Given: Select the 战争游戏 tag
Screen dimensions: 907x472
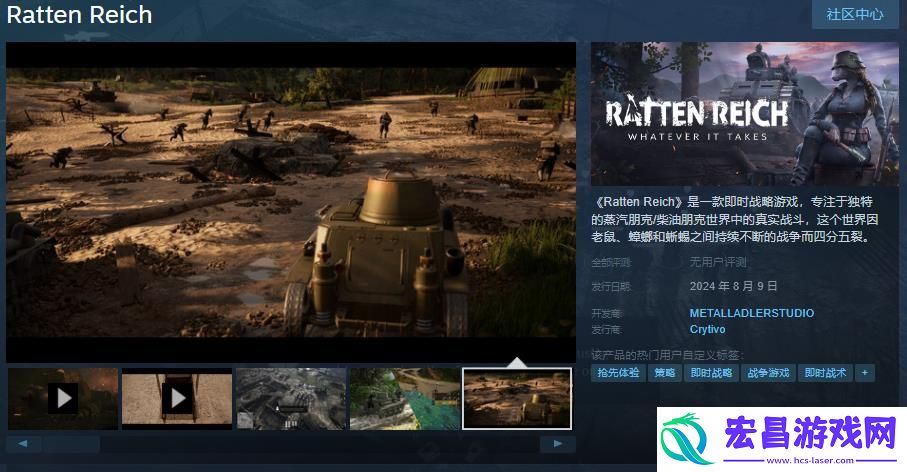Looking at the screenshot, I should pos(768,373).
